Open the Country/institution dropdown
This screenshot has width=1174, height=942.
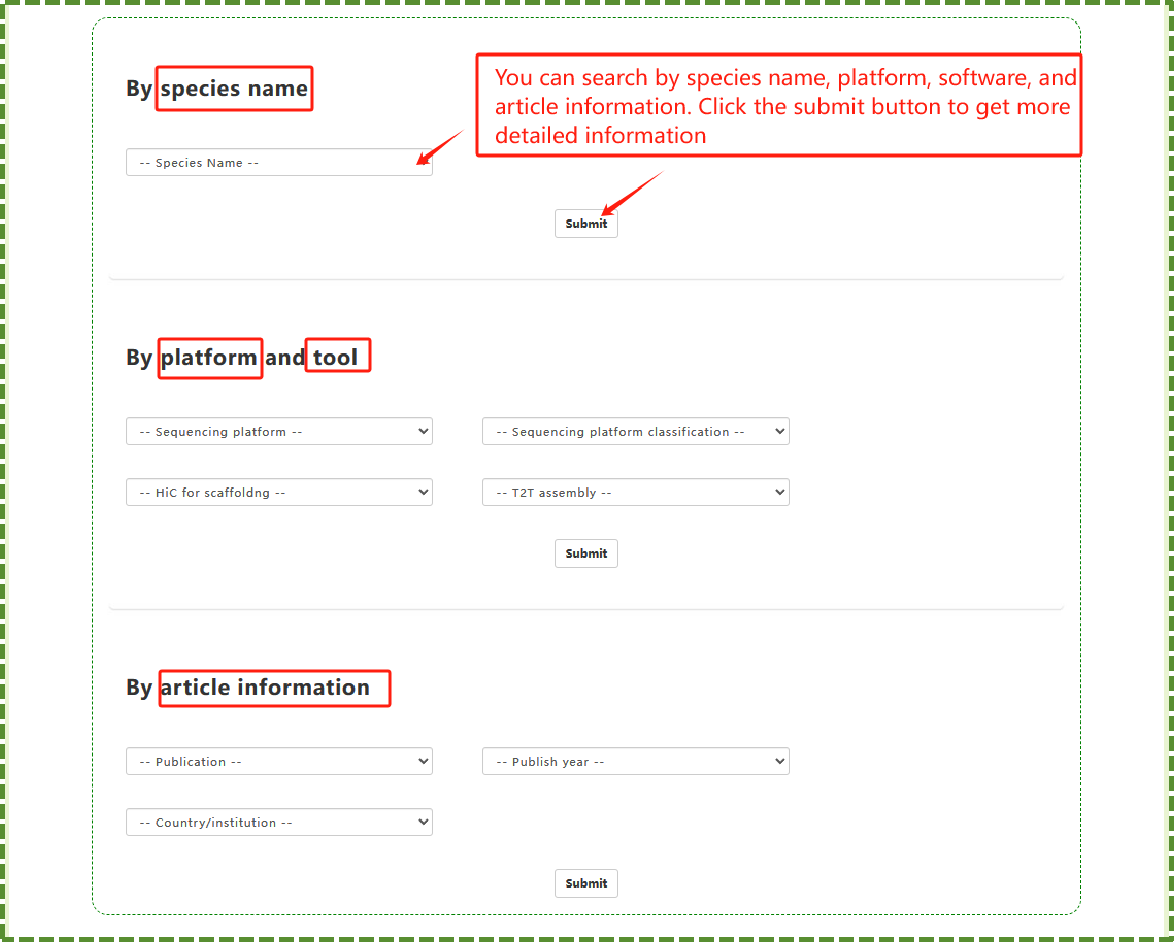[x=279, y=823]
